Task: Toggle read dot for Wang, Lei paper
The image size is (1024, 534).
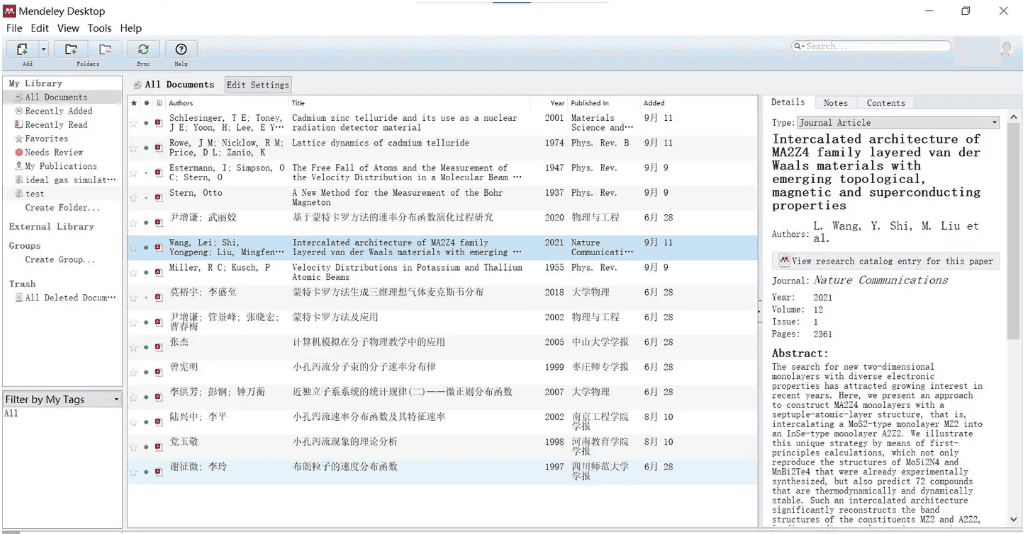Action: [146, 248]
